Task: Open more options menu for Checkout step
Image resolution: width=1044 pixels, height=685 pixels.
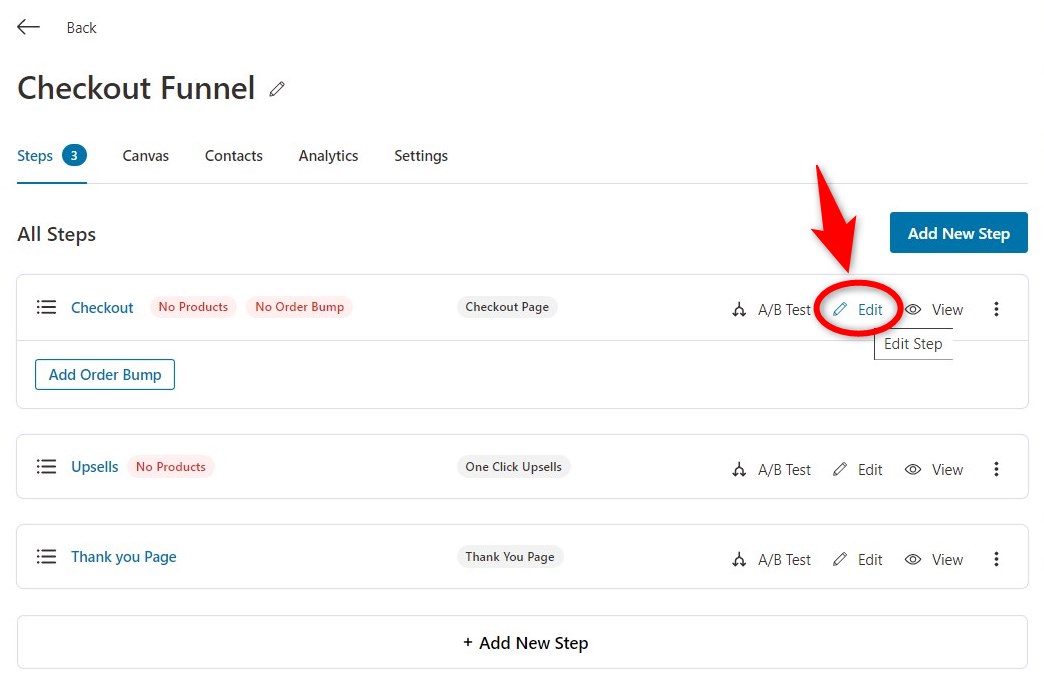Action: (996, 310)
